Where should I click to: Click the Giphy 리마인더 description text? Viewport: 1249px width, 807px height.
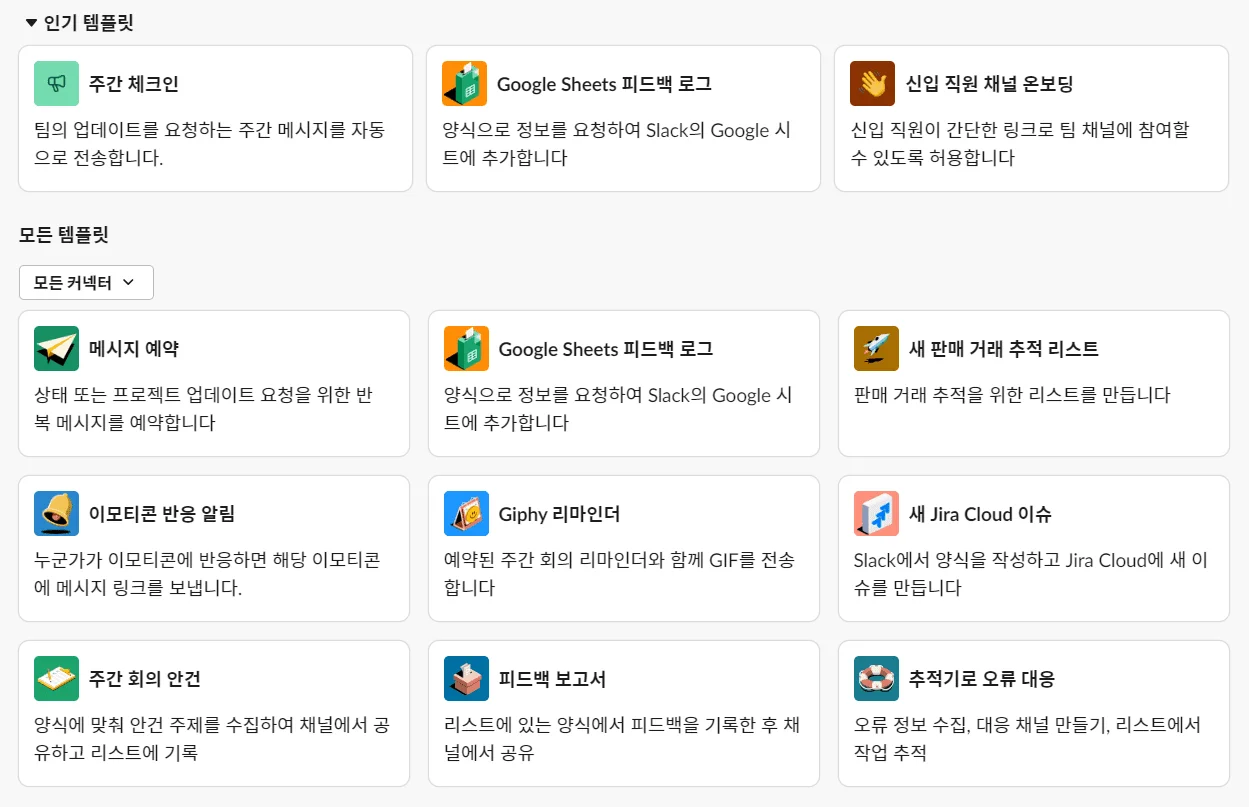click(620, 574)
